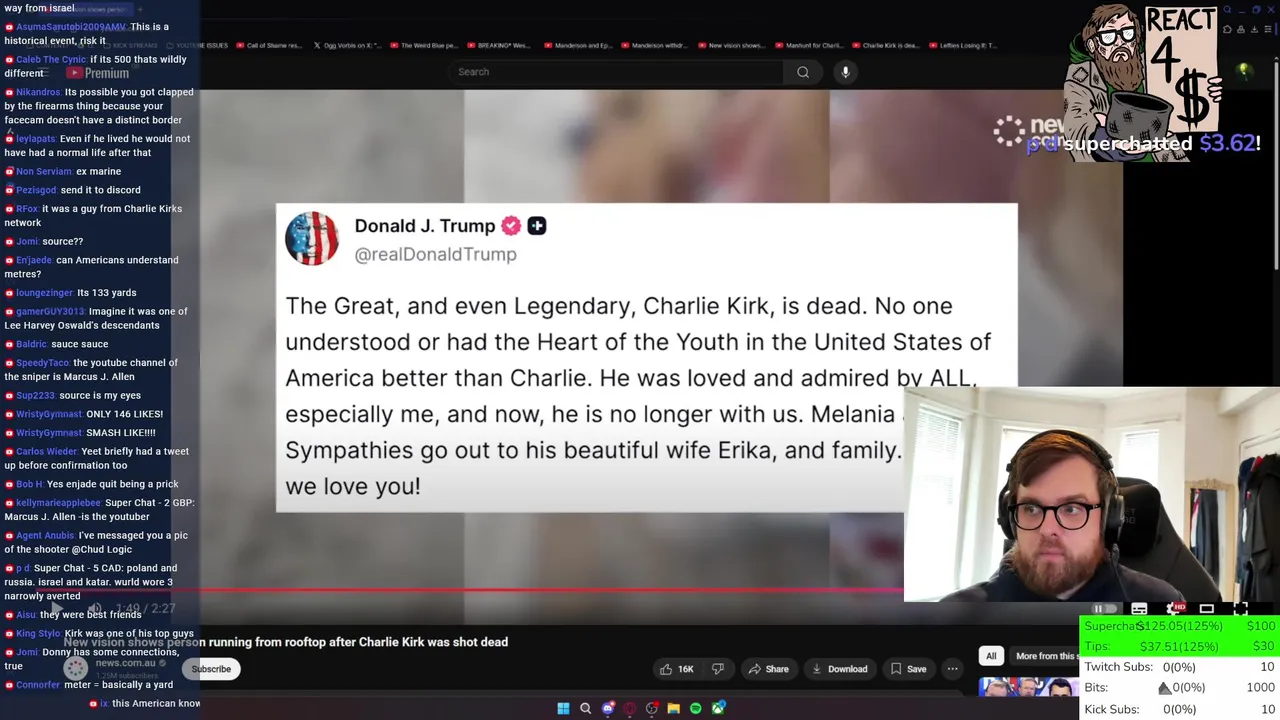
Task: Activate voice search microphone icon
Action: coord(845,72)
